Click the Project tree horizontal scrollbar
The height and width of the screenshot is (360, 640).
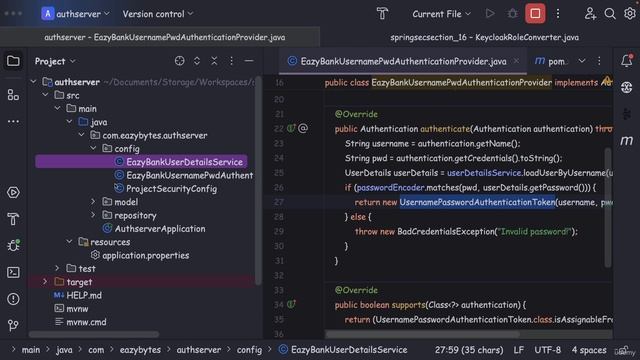click(x=94, y=334)
